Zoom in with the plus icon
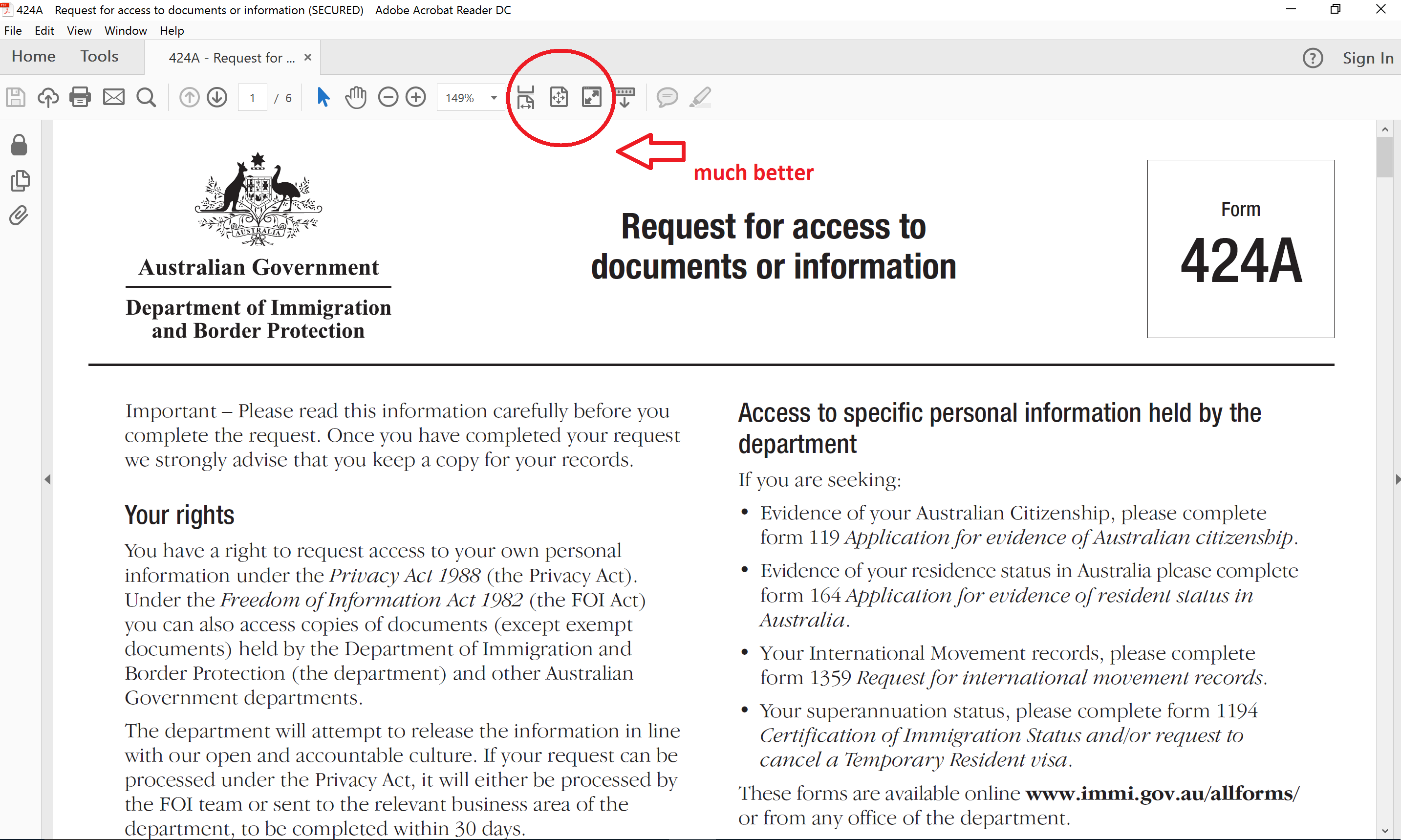 pos(416,97)
